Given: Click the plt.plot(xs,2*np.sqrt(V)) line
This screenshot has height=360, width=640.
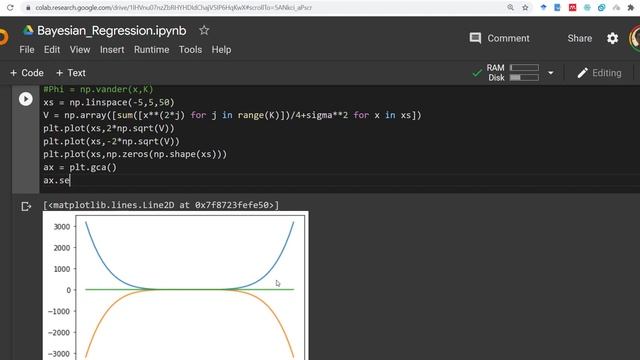Looking at the screenshot, I should coord(109,128).
